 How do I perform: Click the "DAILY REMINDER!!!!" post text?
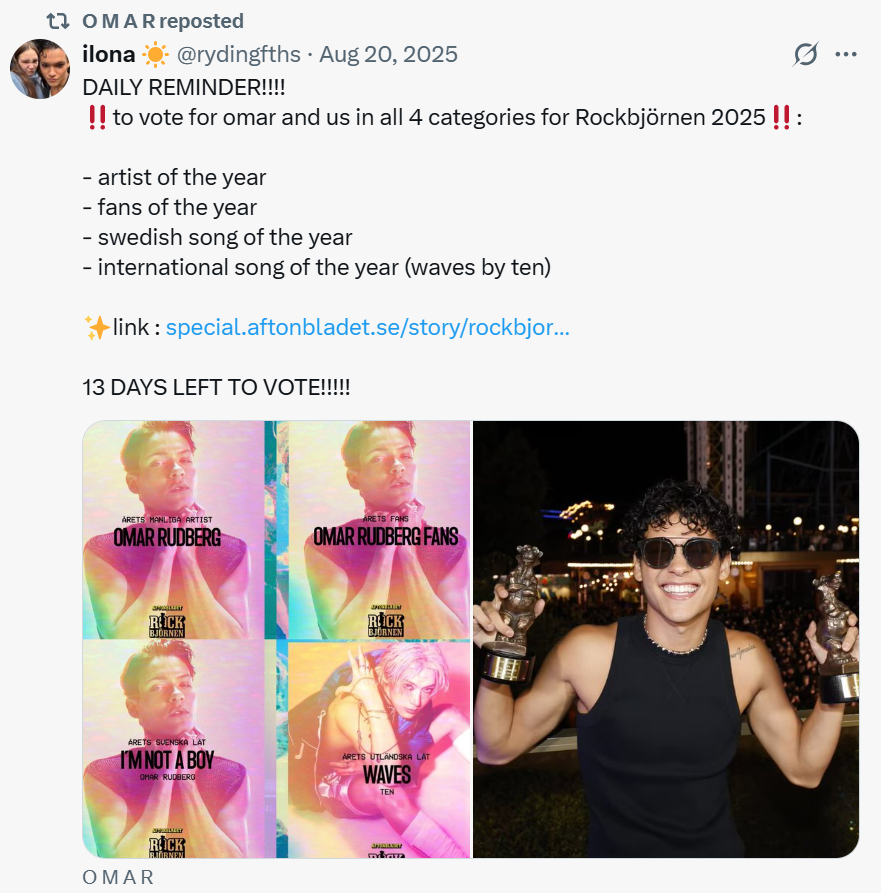point(183,87)
